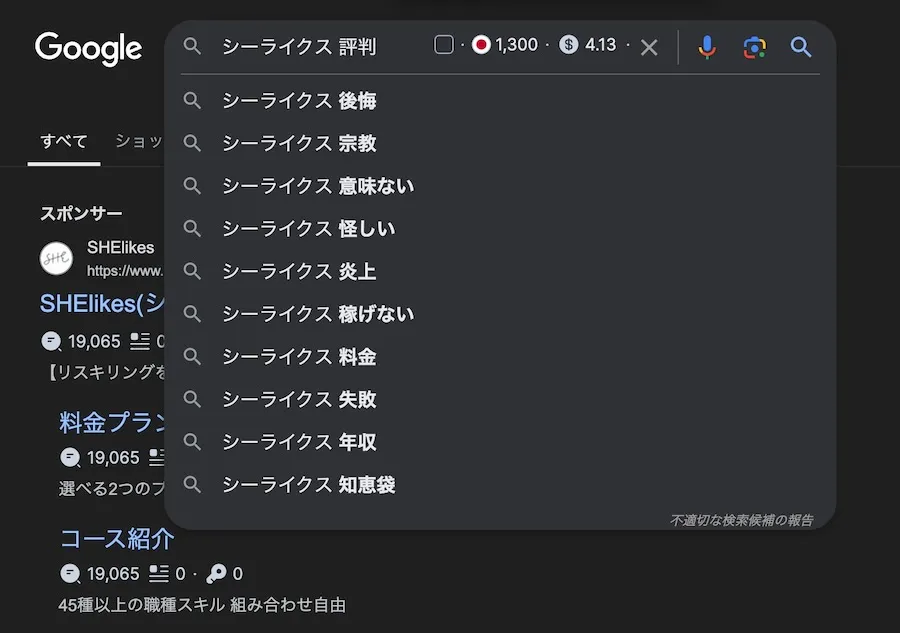The width and height of the screenshot is (900, 633).
Task: Choose suggestion シーライクス 料金
Action: tap(500, 357)
